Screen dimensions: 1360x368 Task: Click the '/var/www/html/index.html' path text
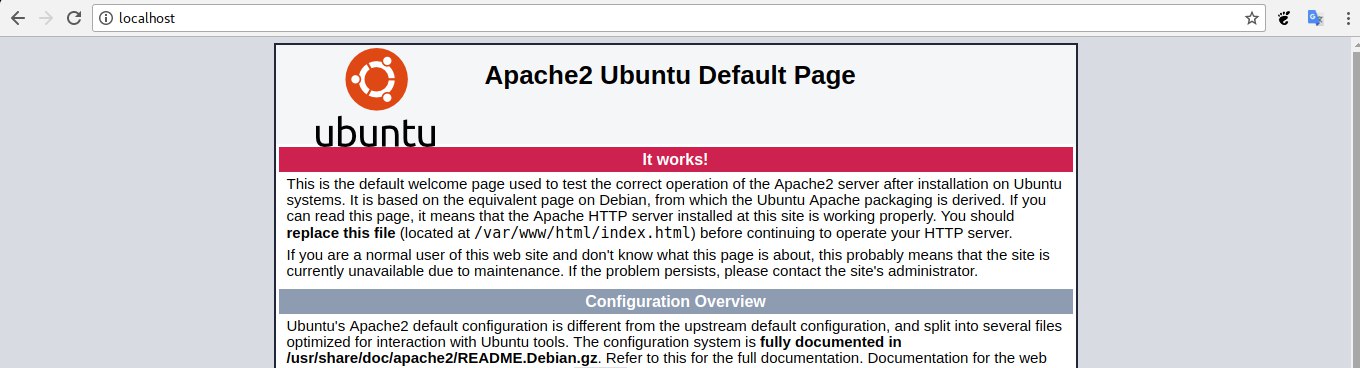[582, 233]
